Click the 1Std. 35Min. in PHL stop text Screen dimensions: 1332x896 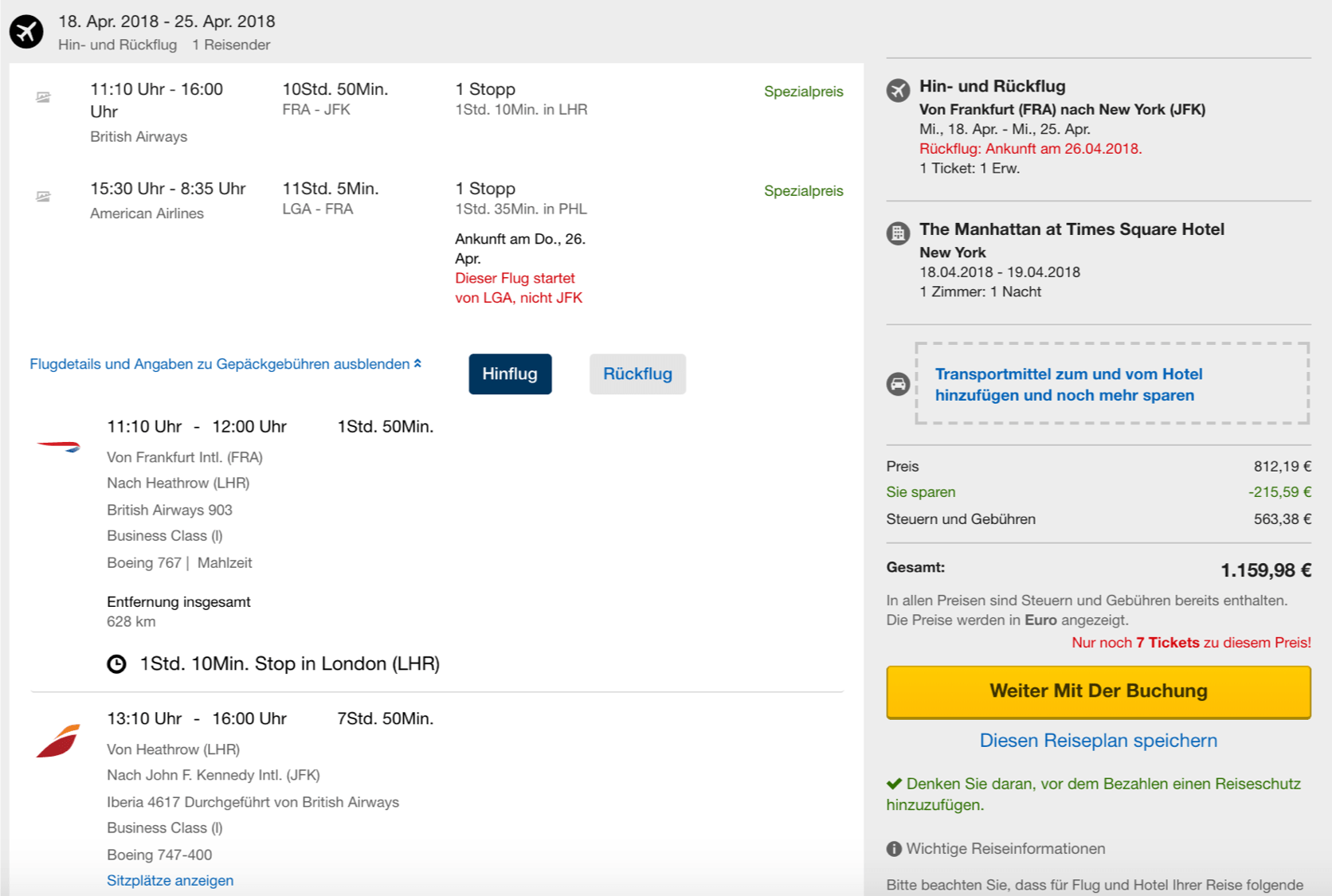coord(521,209)
